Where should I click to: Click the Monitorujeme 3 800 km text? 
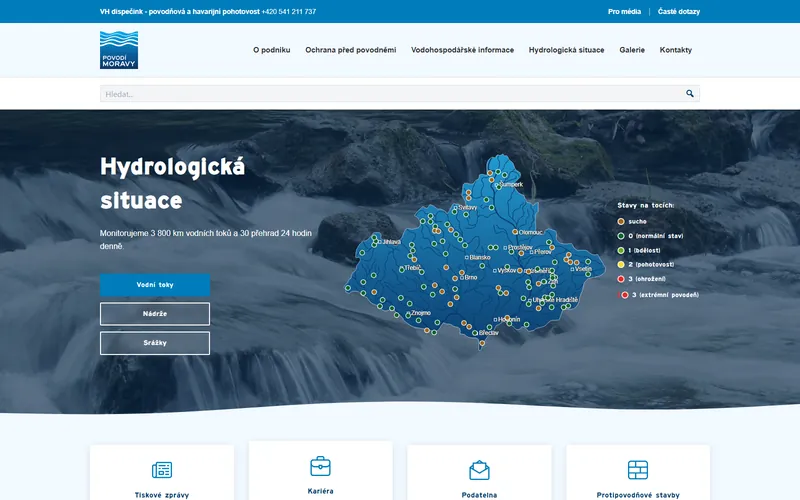[x=206, y=239]
